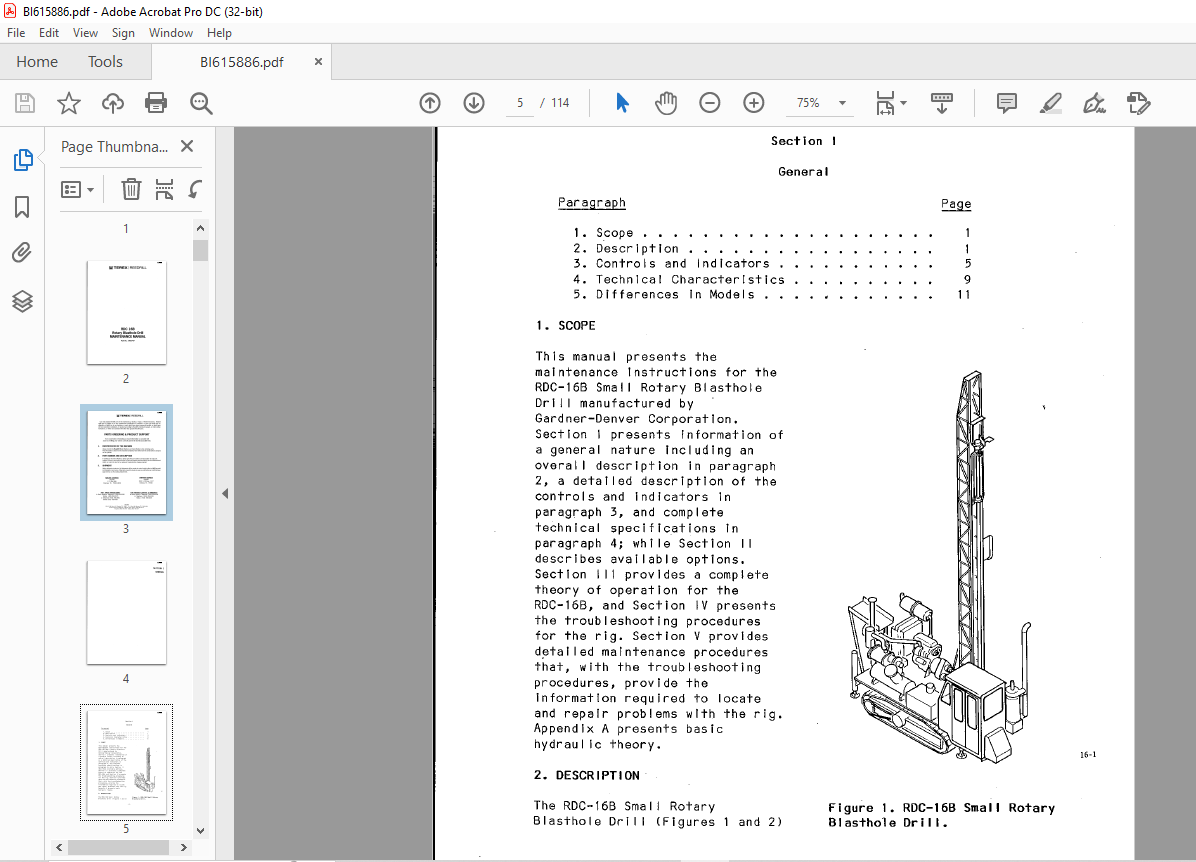Activate the Hand pan tool
Image resolution: width=1196 pixels, height=862 pixels.
point(666,103)
